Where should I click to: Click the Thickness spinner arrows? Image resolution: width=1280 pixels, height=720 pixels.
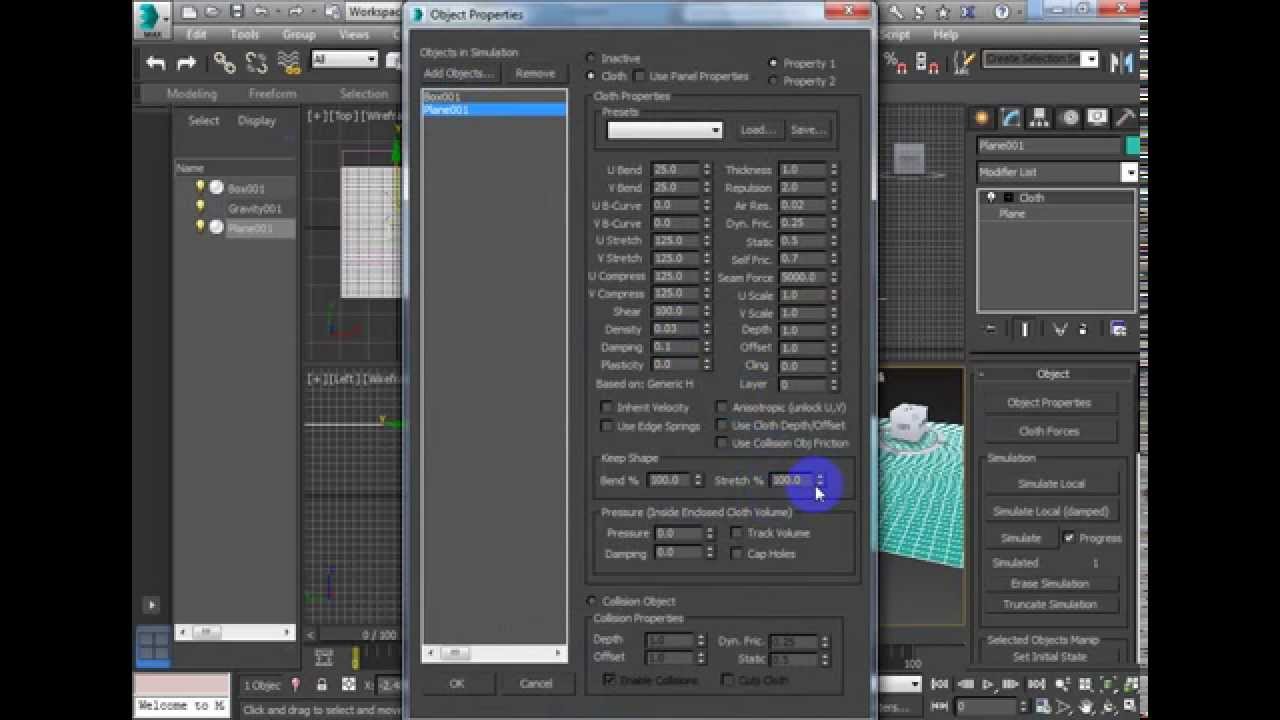[833, 170]
